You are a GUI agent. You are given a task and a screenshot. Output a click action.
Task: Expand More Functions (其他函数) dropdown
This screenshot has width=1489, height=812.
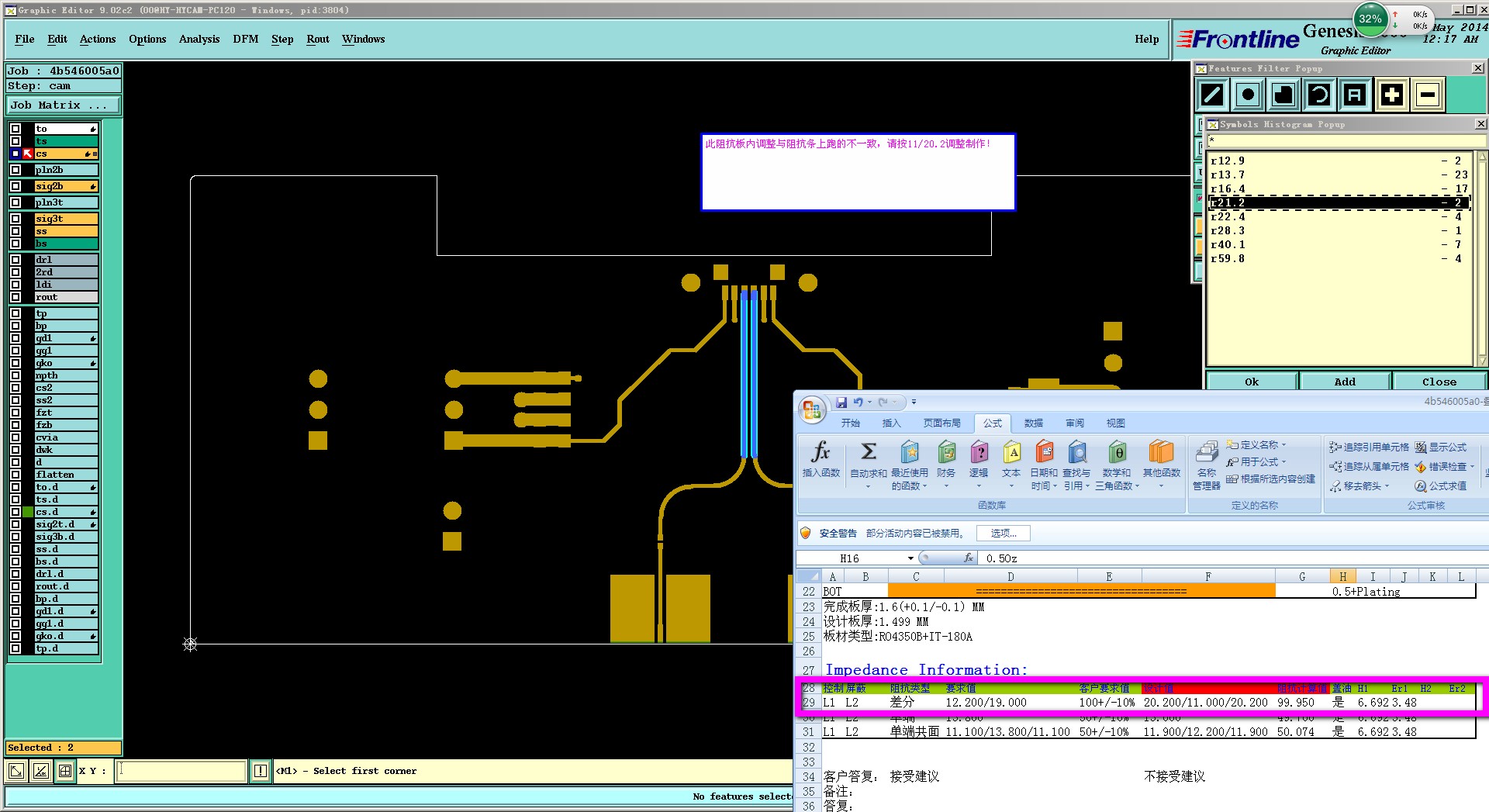[1161, 486]
